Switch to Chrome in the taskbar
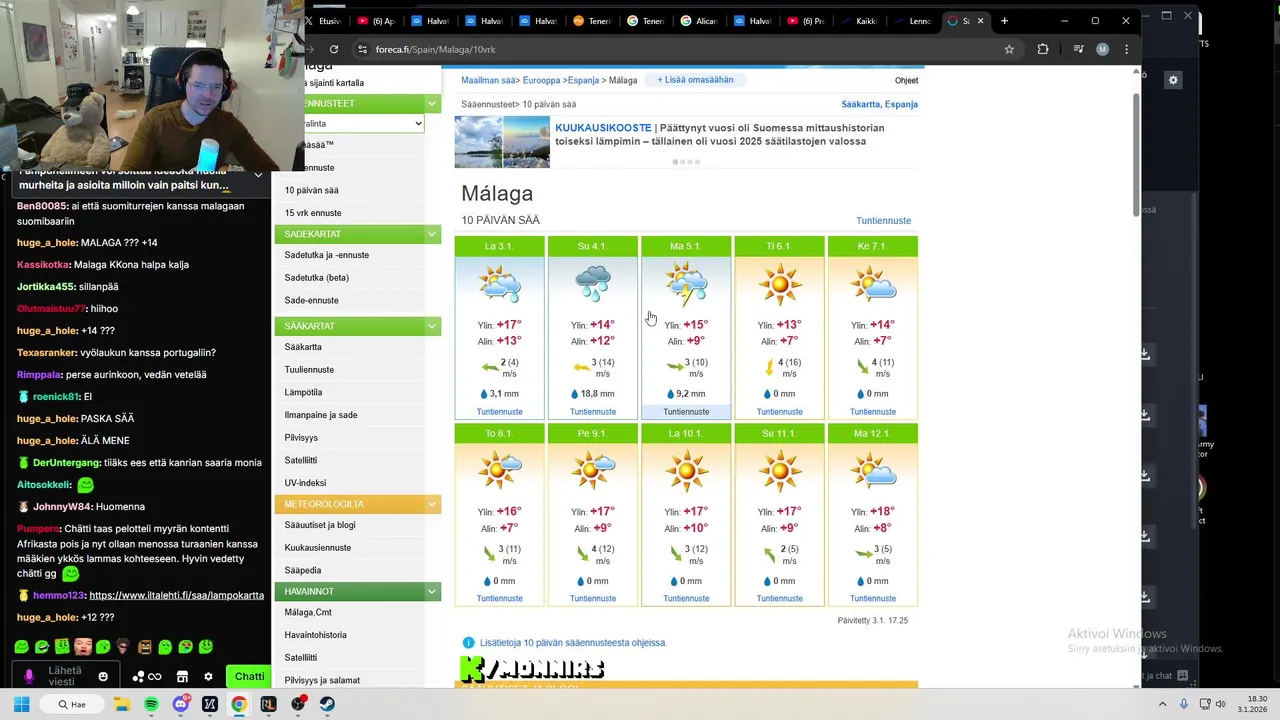 pyautogui.click(x=239, y=704)
